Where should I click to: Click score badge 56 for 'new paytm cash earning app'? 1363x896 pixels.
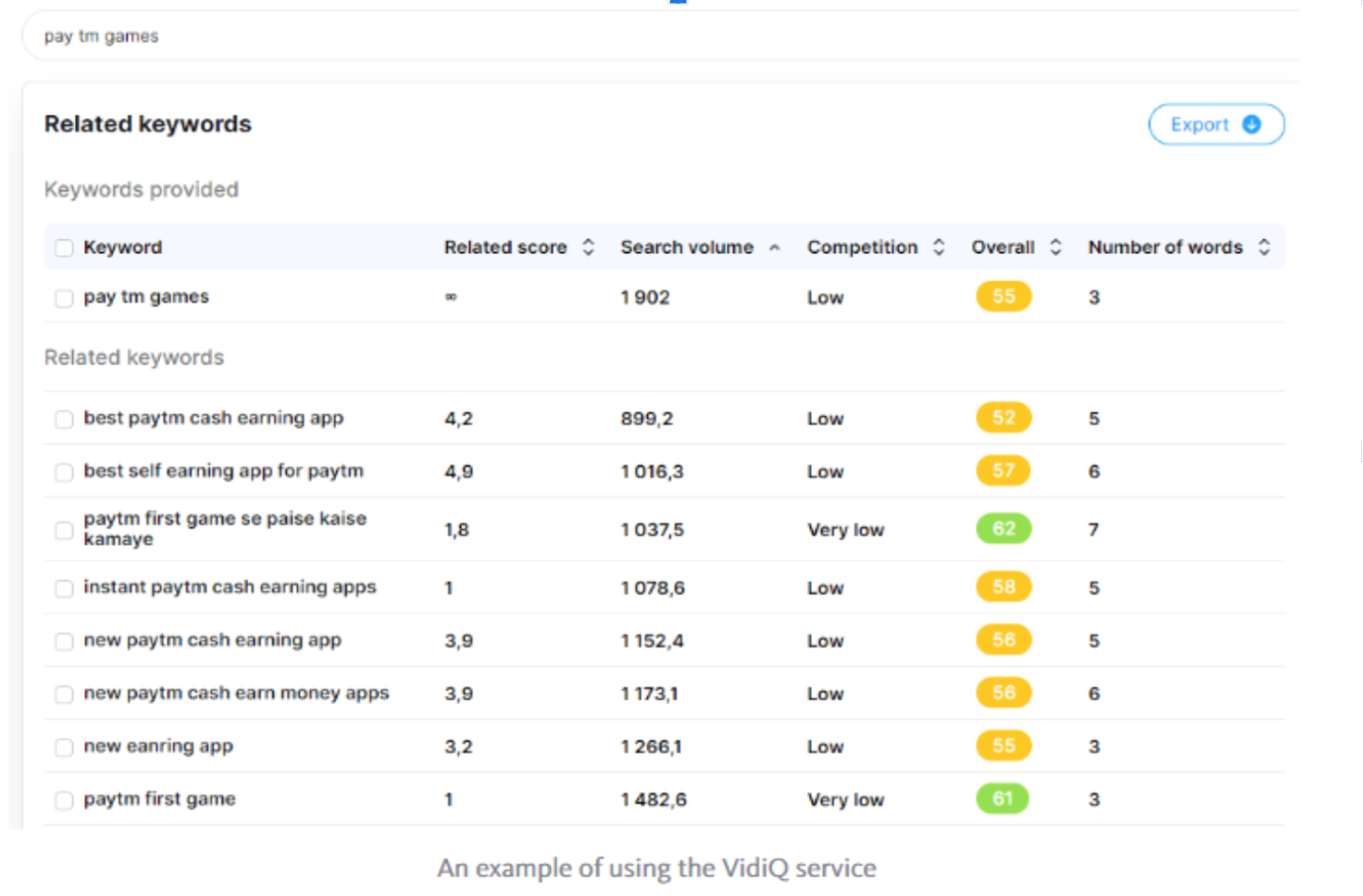tap(1004, 640)
